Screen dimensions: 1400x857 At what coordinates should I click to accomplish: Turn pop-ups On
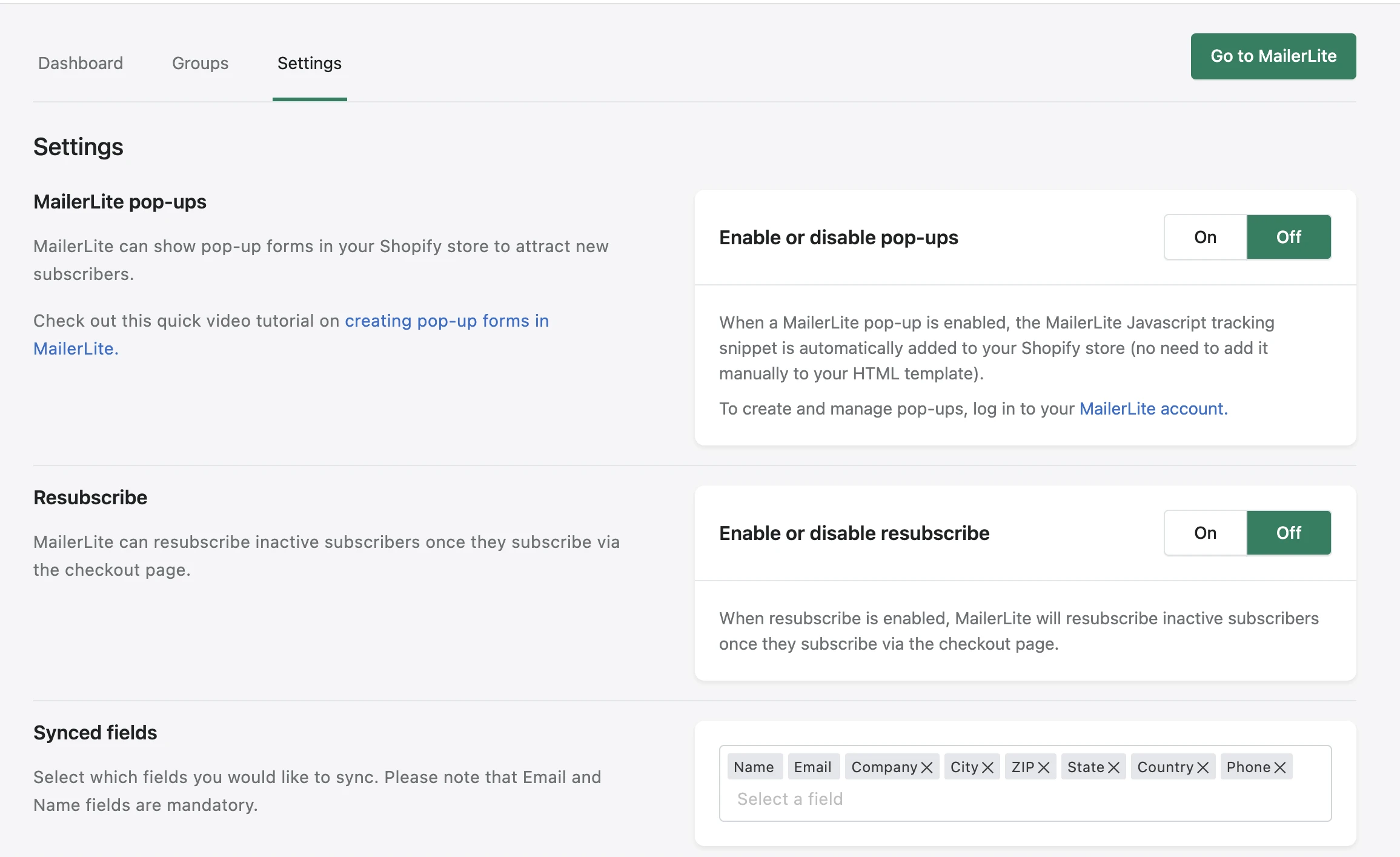click(1205, 237)
